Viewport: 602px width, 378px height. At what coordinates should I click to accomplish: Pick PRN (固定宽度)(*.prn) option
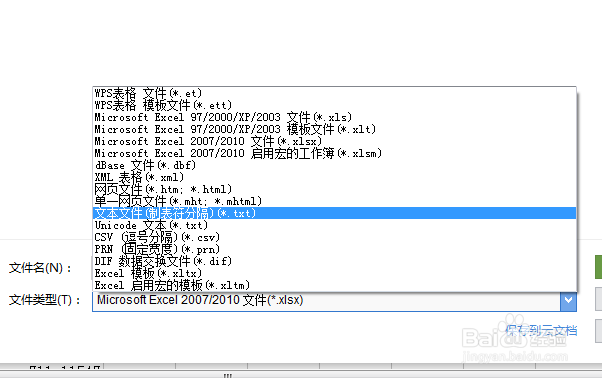[x=334, y=249]
